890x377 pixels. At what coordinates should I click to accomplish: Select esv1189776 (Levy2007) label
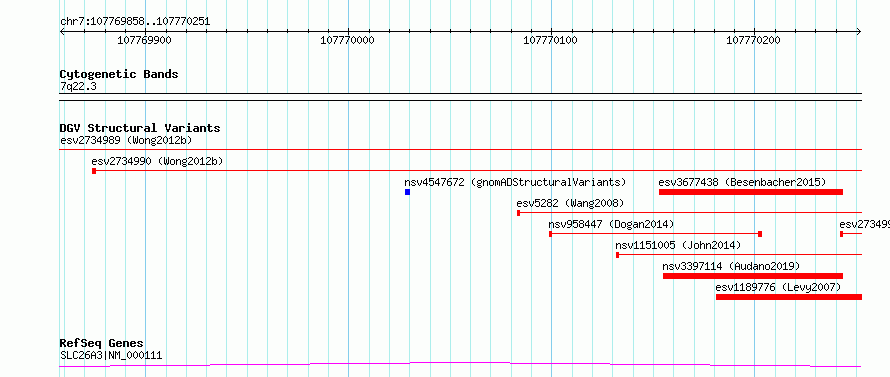pos(778,287)
